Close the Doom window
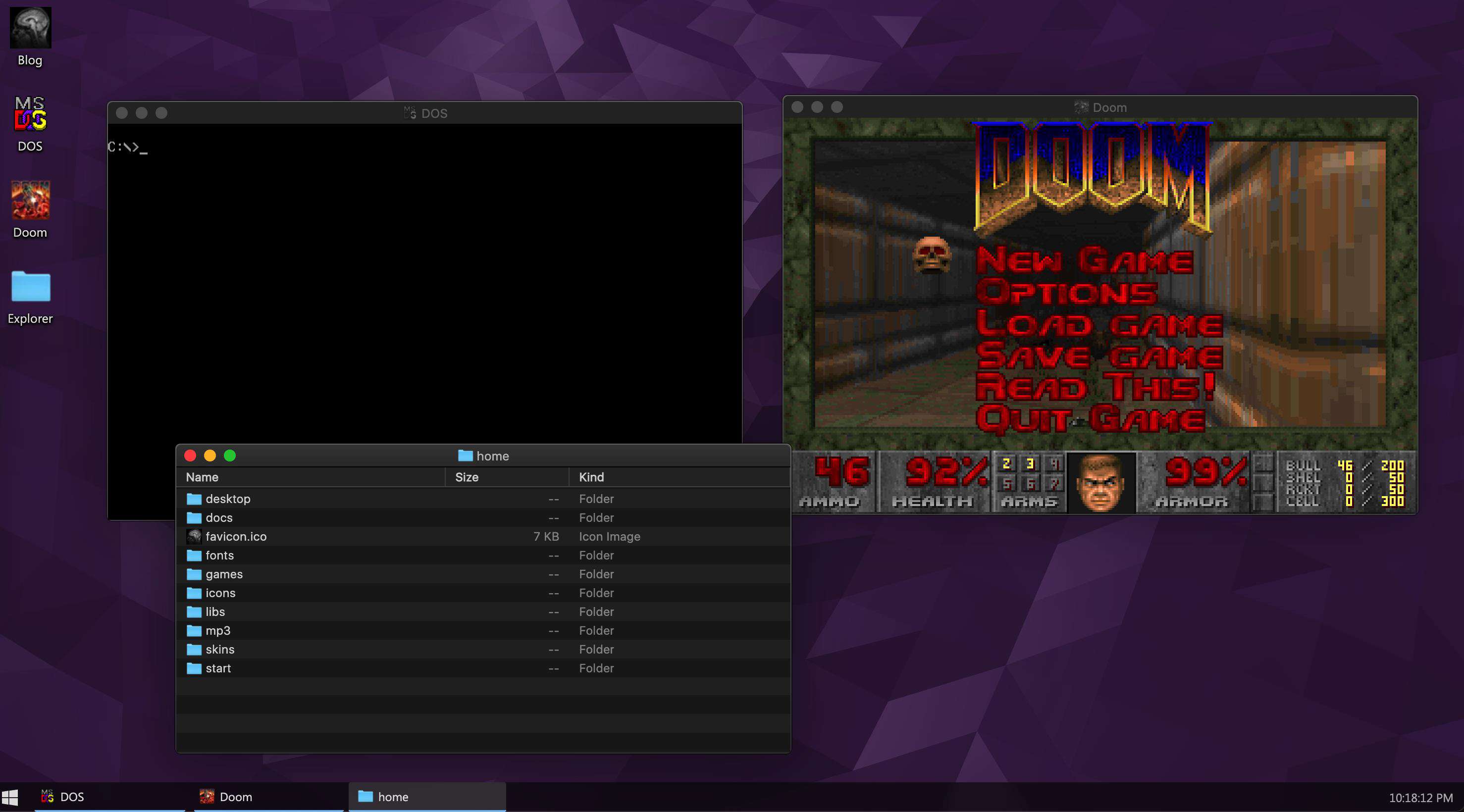The height and width of the screenshot is (812, 1464). pyautogui.click(x=797, y=107)
